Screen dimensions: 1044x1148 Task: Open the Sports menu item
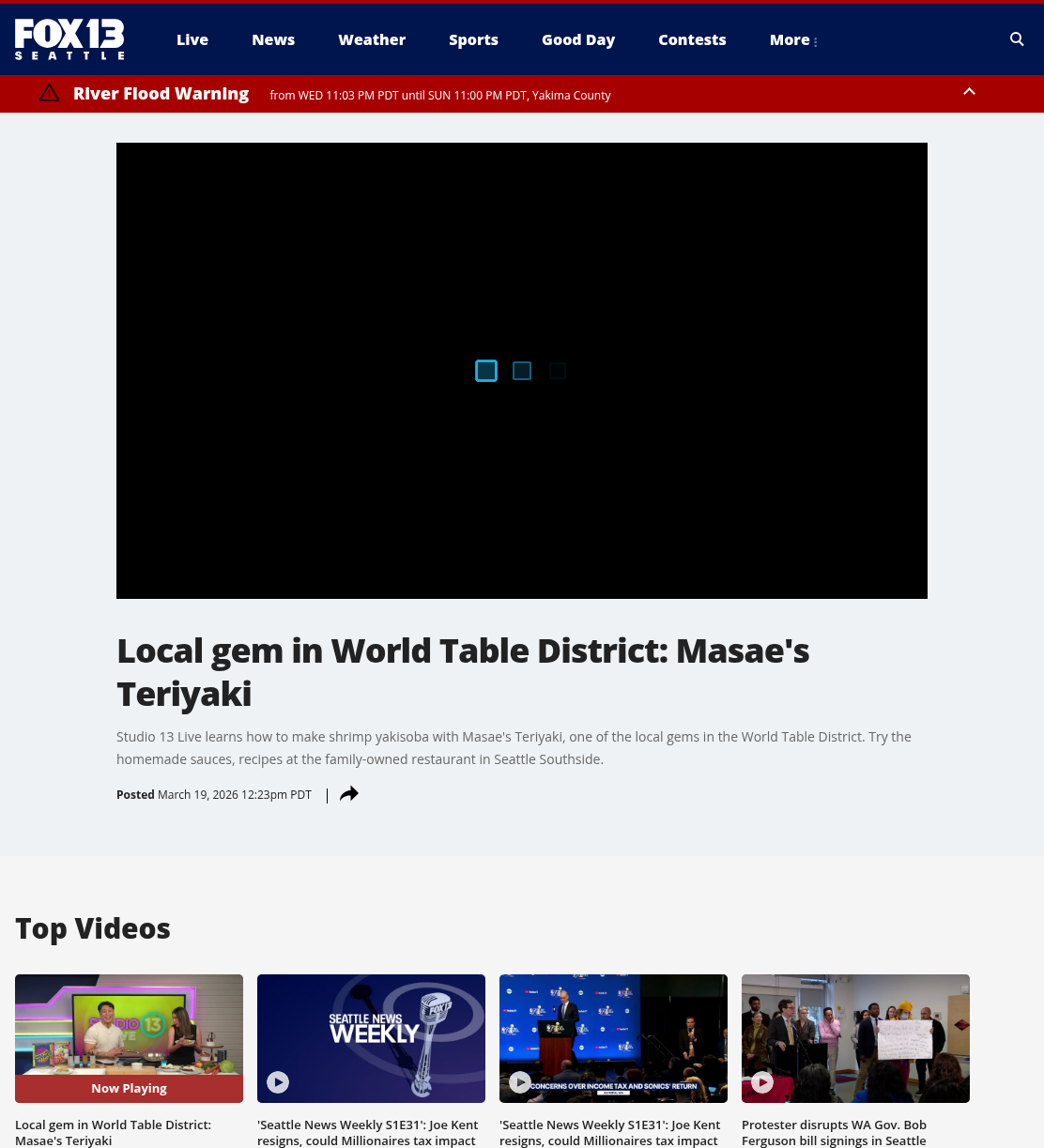coord(473,39)
